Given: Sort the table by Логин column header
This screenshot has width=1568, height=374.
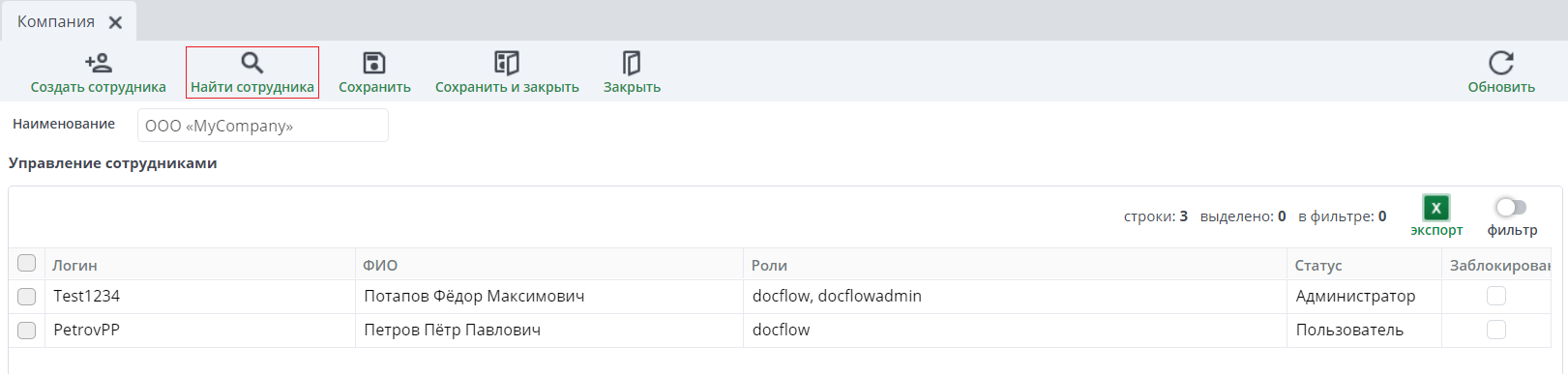Looking at the screenshot, I should 74,265.
